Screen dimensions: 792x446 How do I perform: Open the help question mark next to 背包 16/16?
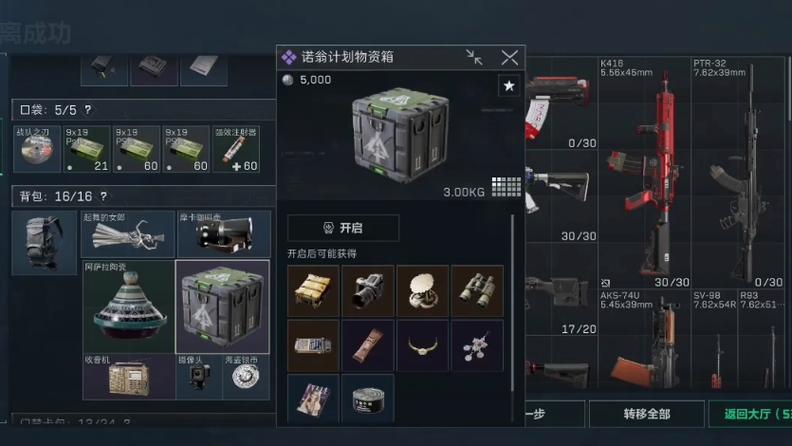[104, 196]
